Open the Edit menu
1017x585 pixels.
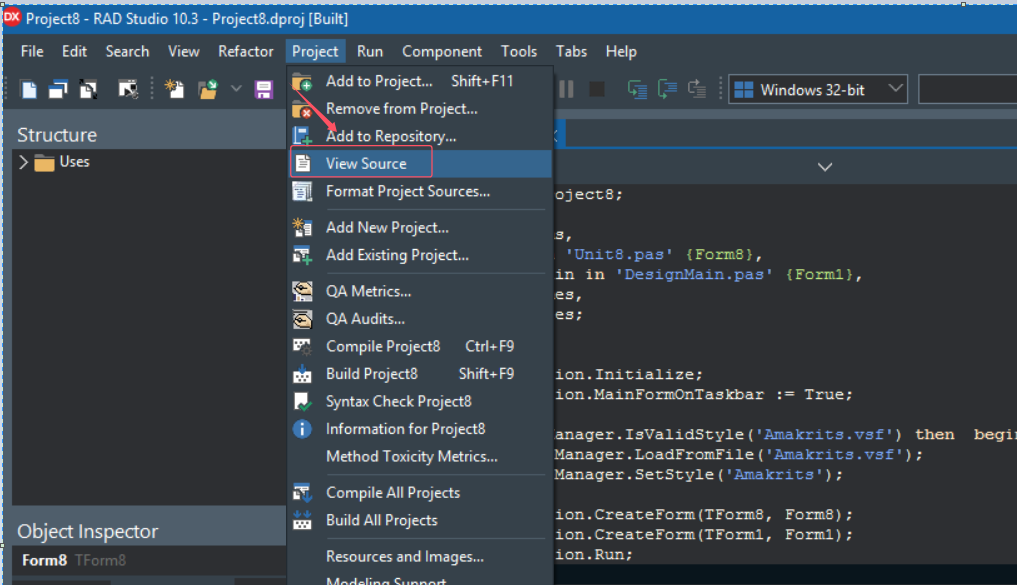[x=74, y=51]
